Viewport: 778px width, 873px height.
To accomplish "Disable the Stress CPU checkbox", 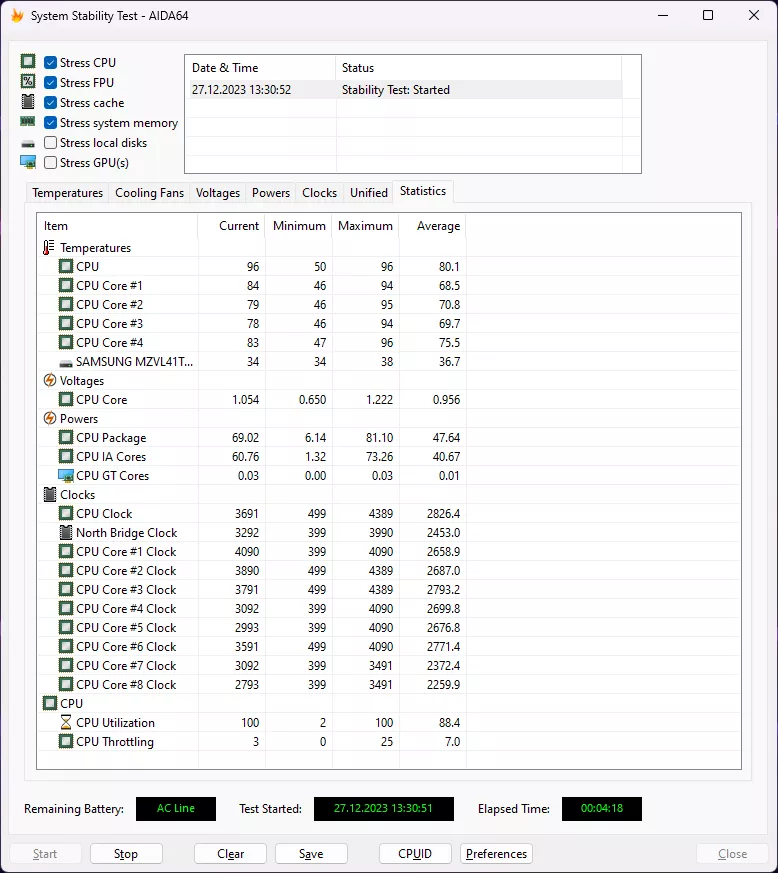I will click(50, 62).
